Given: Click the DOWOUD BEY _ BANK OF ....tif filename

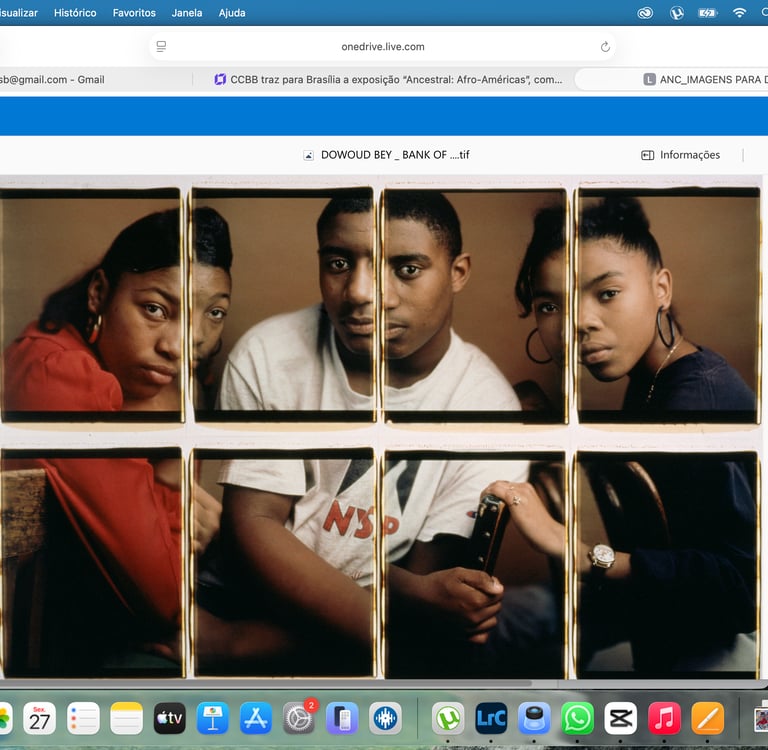Looking at the screenshot, I should tap(395, 155).
